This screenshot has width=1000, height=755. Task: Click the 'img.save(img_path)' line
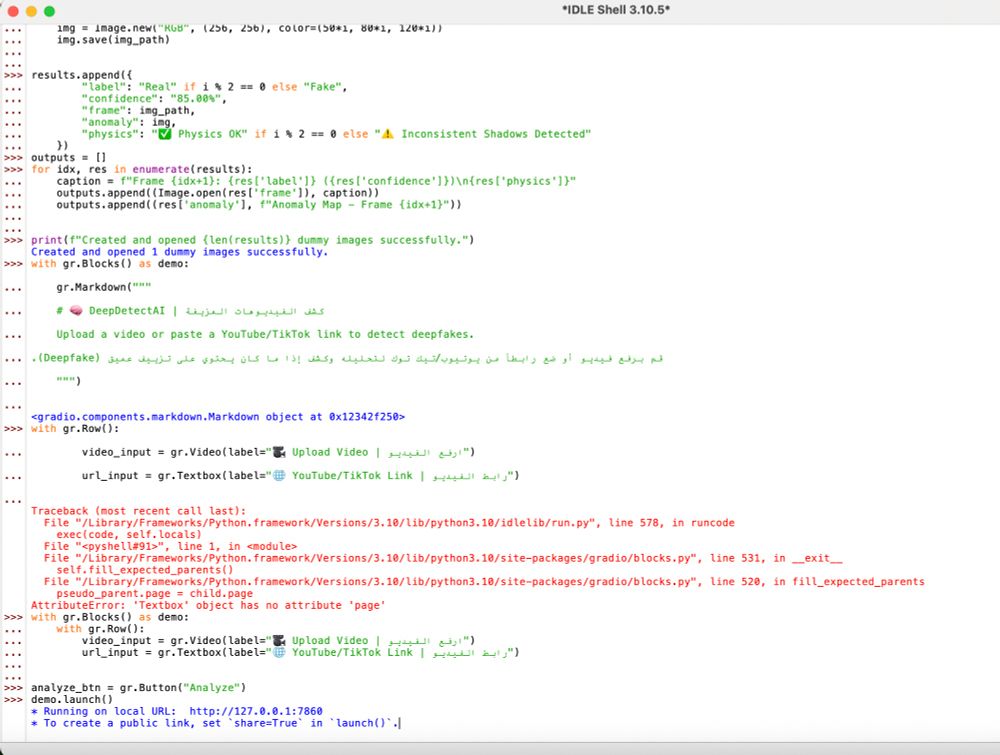tap(113, 40)
